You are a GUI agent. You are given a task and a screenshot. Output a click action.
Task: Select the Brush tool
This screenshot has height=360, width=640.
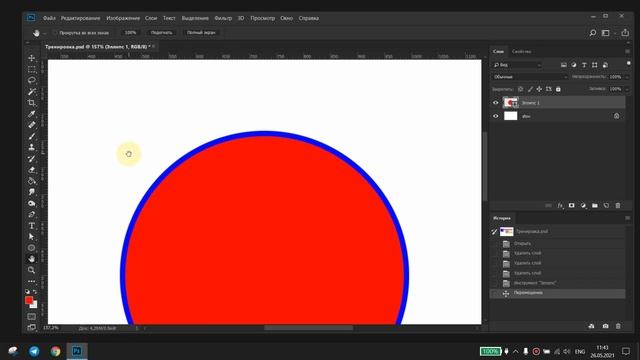[31, 136]
